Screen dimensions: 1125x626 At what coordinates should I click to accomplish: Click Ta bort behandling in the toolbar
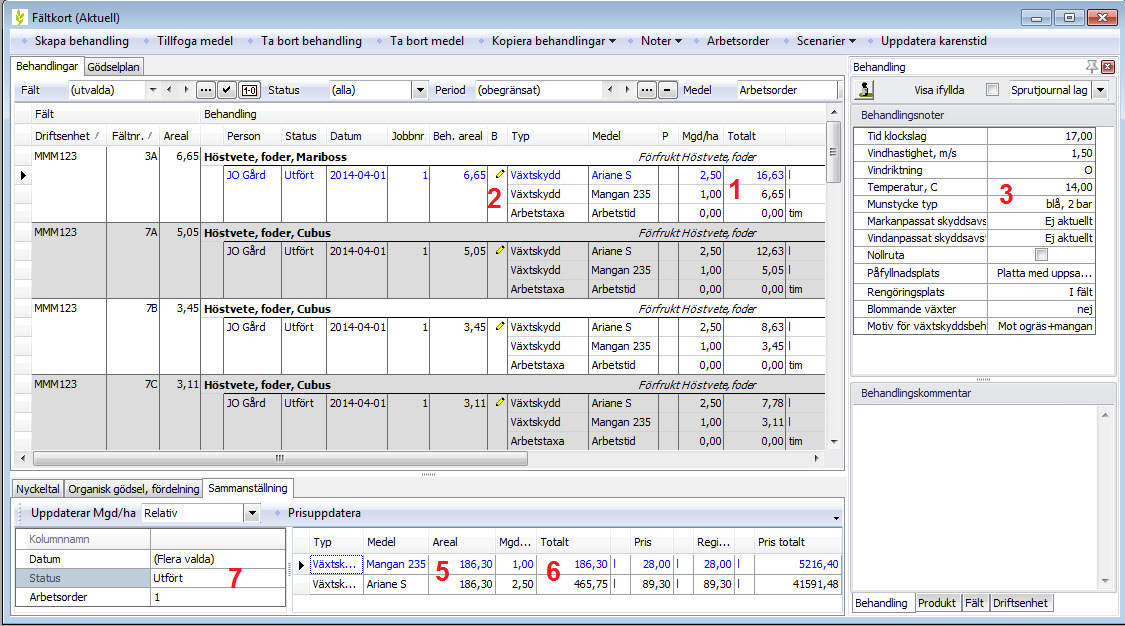tap(311, 41)
